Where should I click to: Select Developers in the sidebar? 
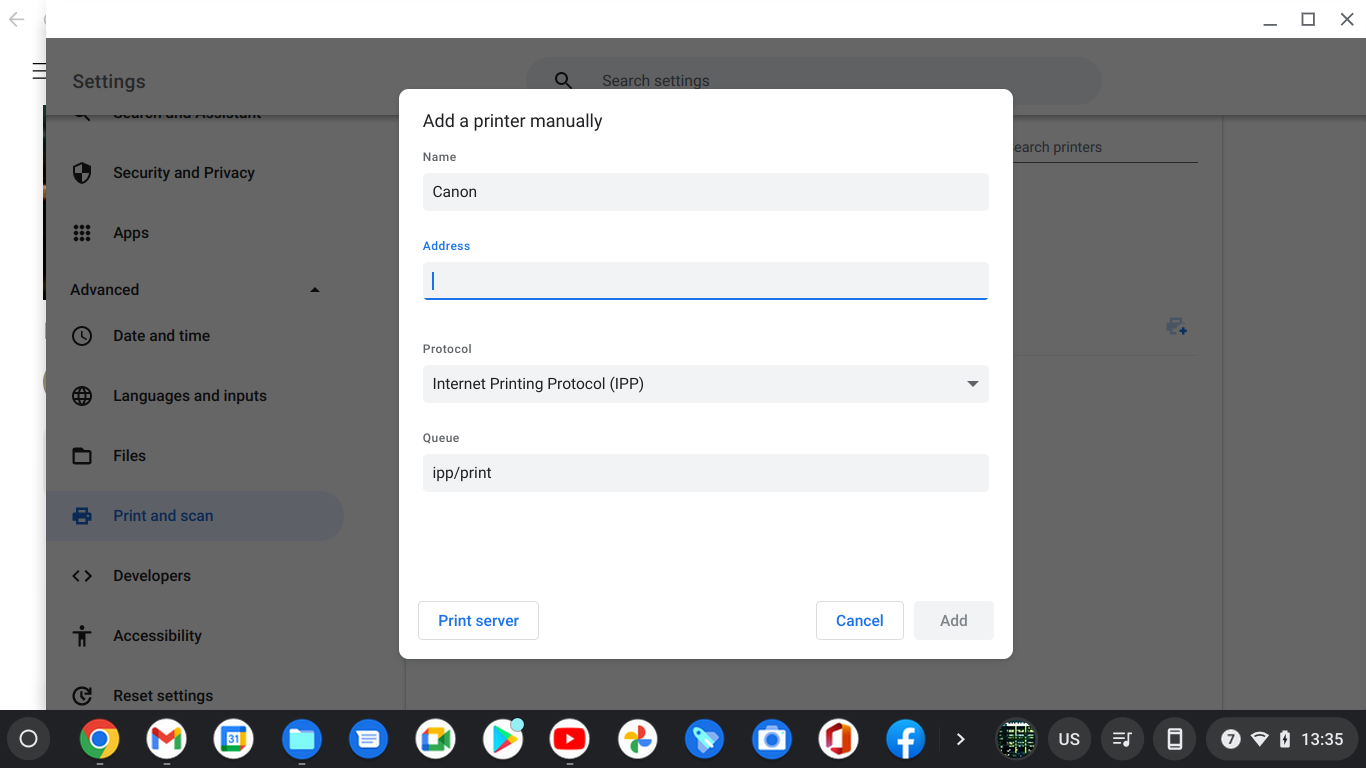tap(152, 576)
